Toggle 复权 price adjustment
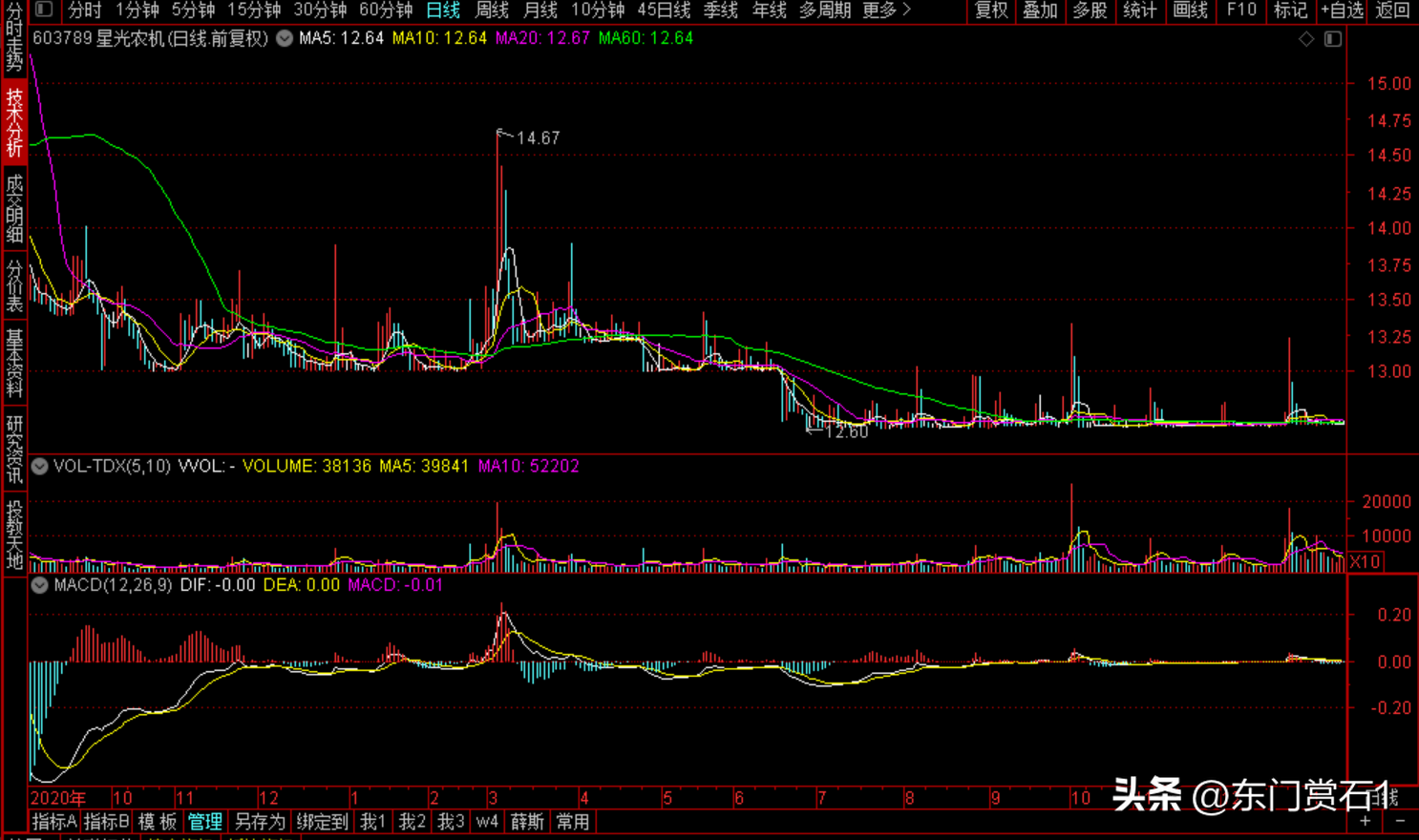Viewport: 1419px width, 840px height. pos(990,10)
